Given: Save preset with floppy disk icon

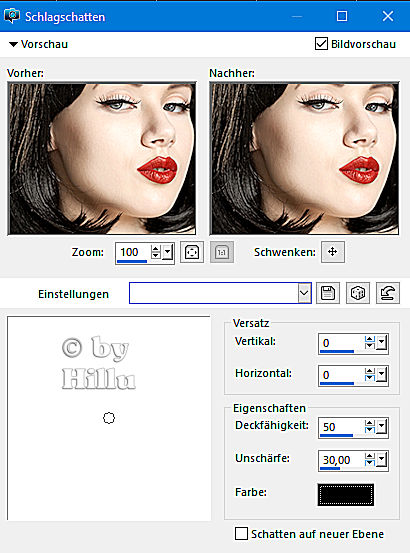Looking at the screenshot, I should tap(328, 293).
